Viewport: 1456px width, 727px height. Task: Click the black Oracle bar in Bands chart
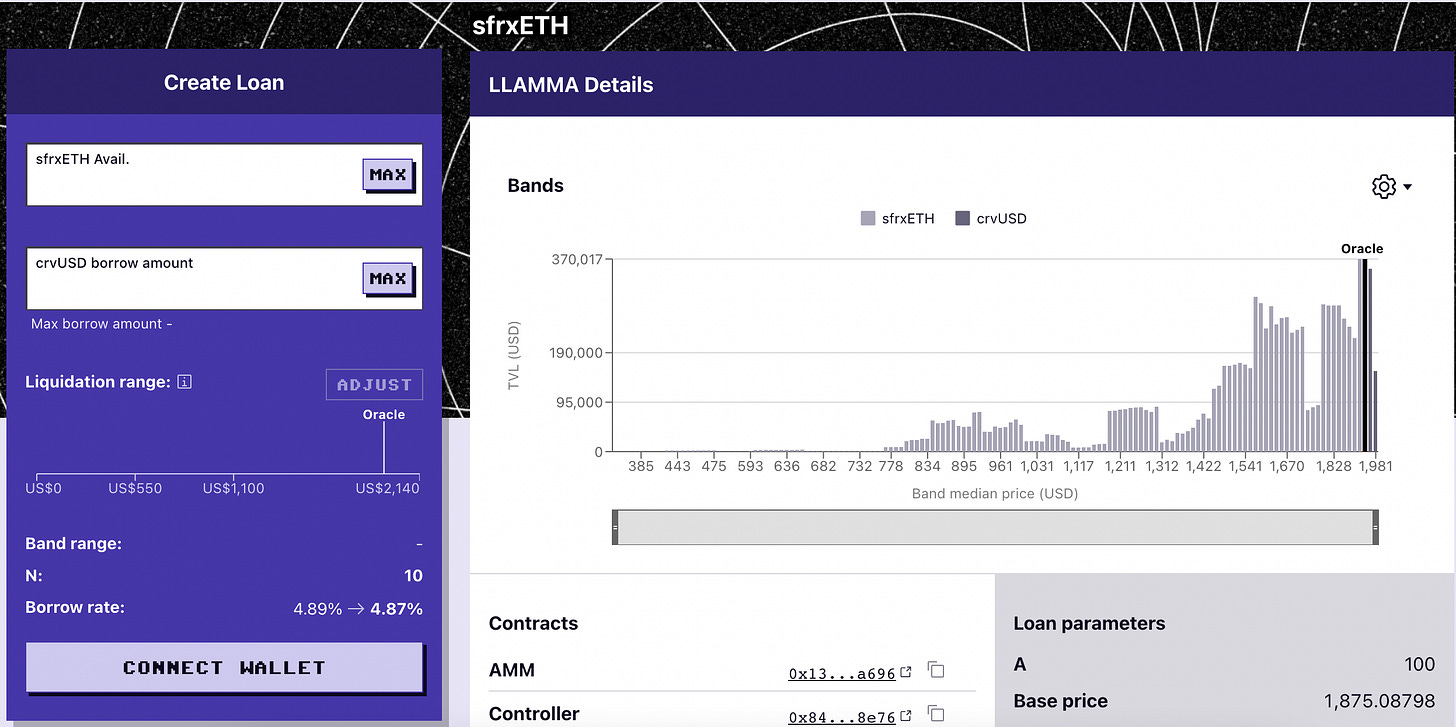[x=1364, y=355]
